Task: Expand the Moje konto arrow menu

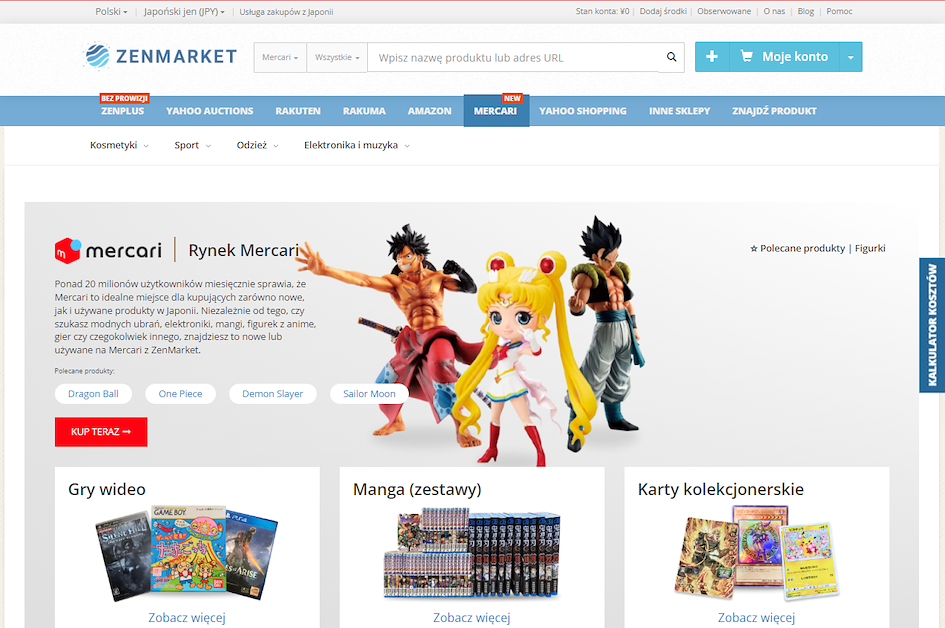Action: pyautogui.click(x=850, y=57)
